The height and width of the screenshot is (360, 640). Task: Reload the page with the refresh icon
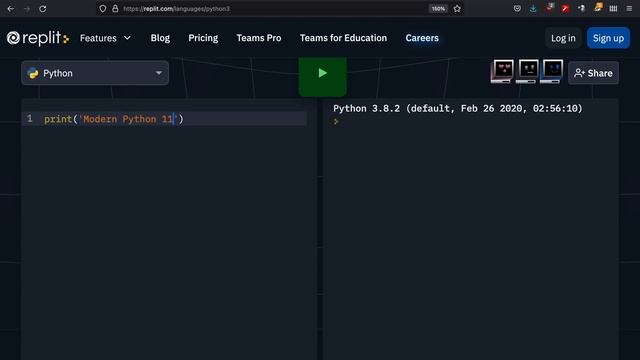42,9
